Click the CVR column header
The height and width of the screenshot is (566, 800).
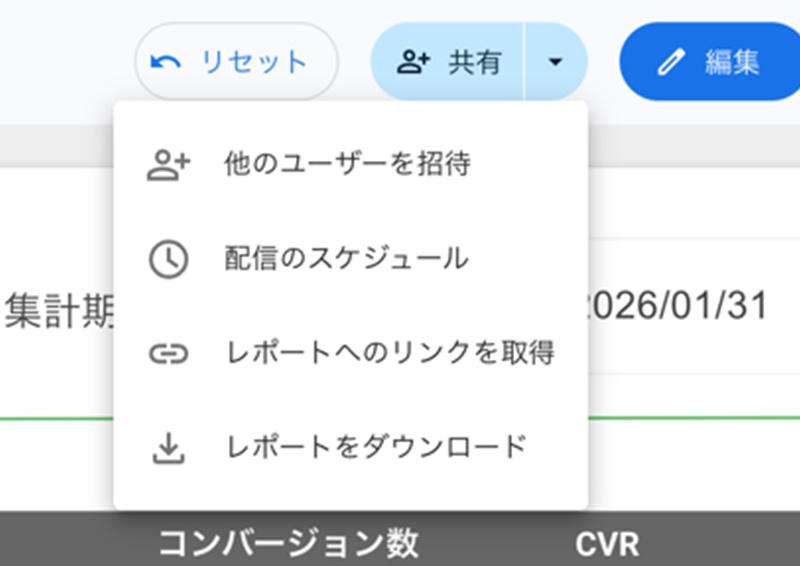[x=606, y=545]
